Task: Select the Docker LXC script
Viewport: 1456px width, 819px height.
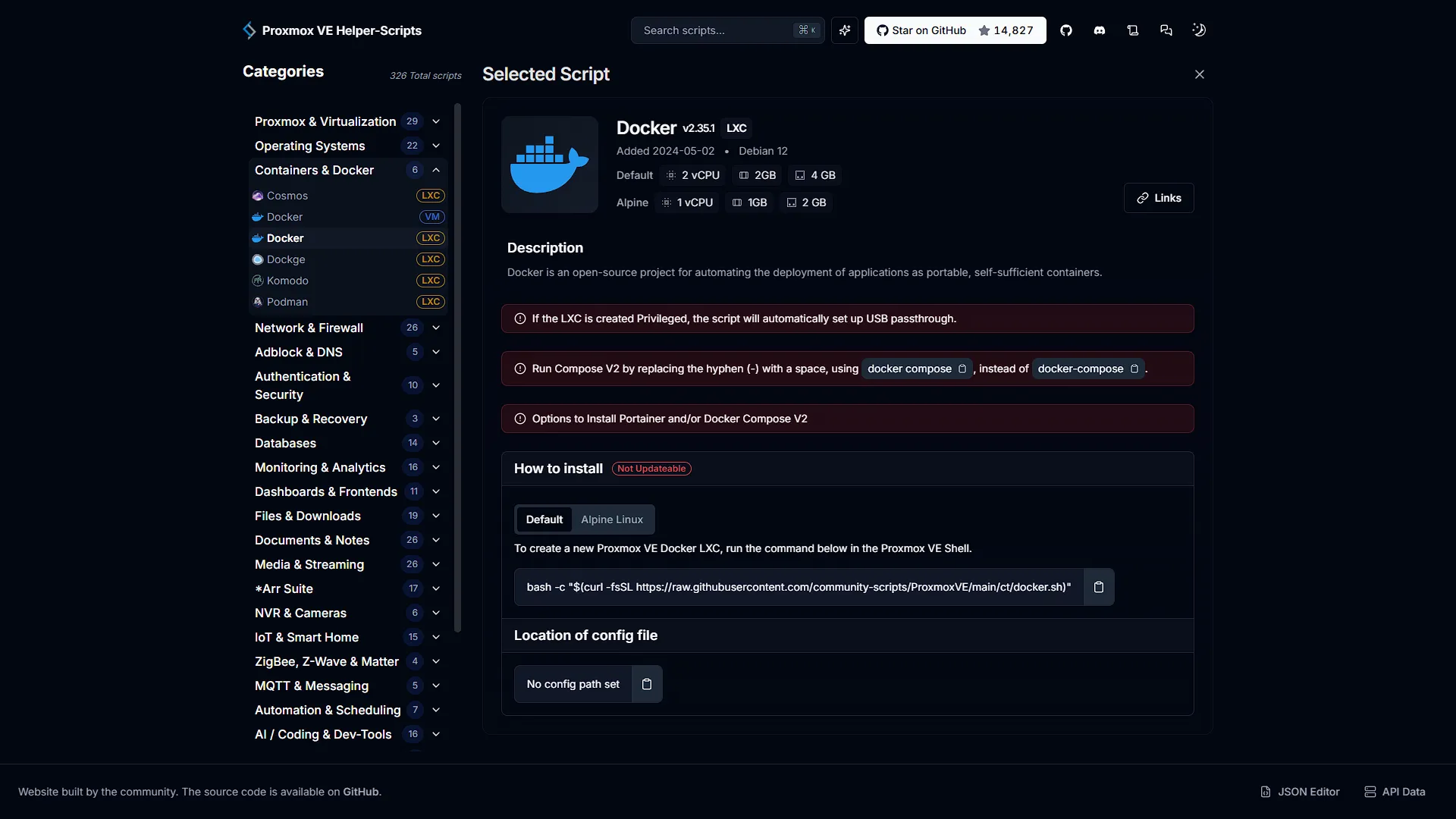Action: (348, 238)
